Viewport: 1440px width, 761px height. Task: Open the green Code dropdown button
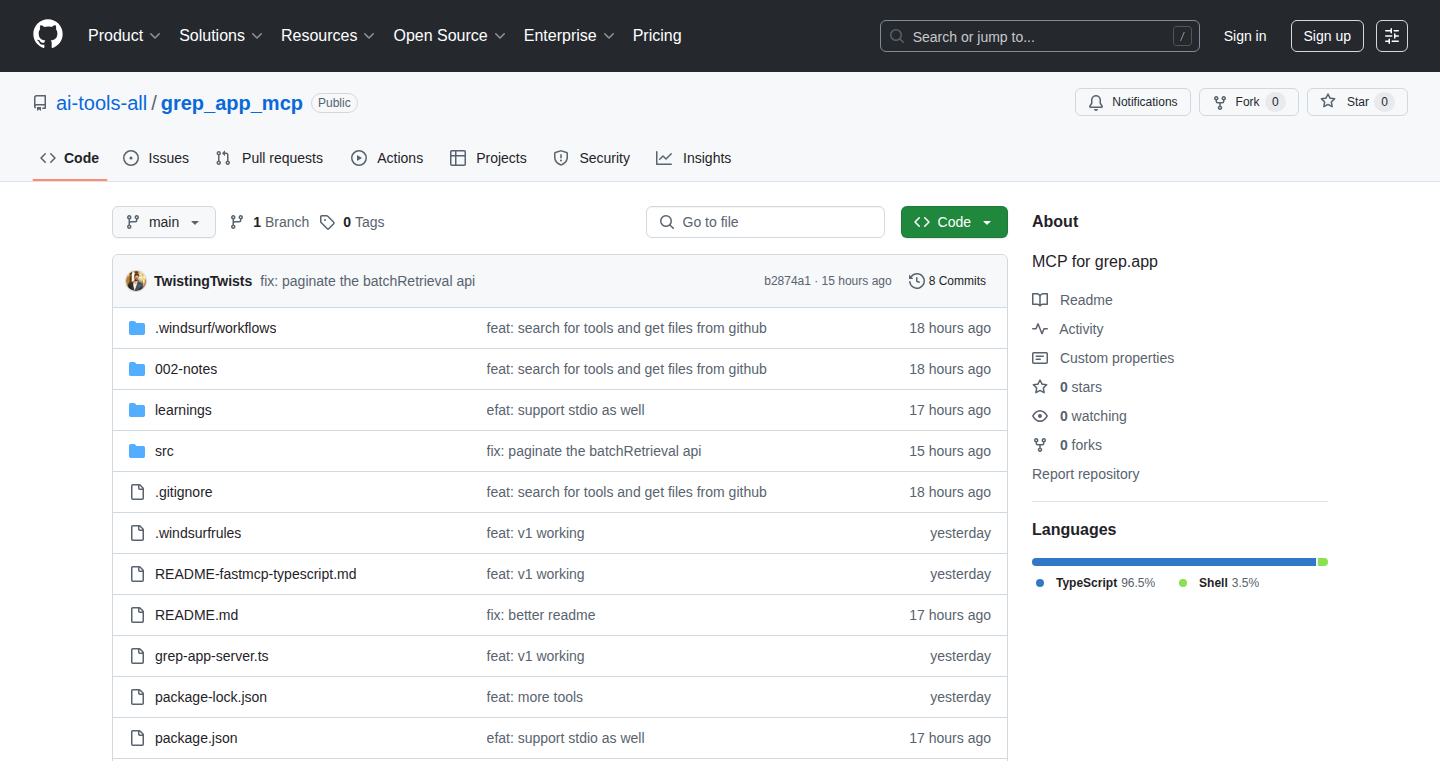954,222
